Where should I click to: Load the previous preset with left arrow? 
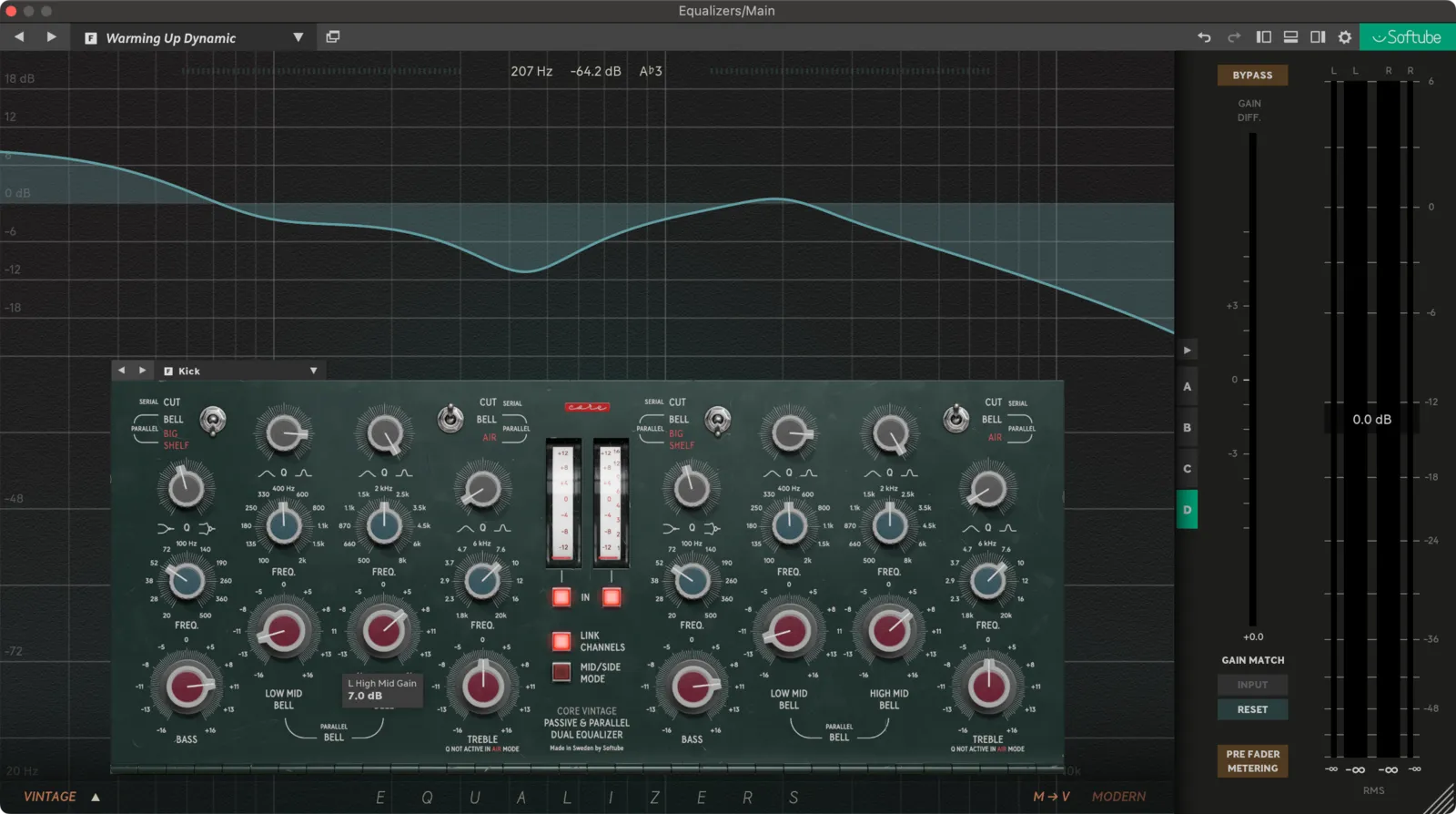tap(19, 37)
